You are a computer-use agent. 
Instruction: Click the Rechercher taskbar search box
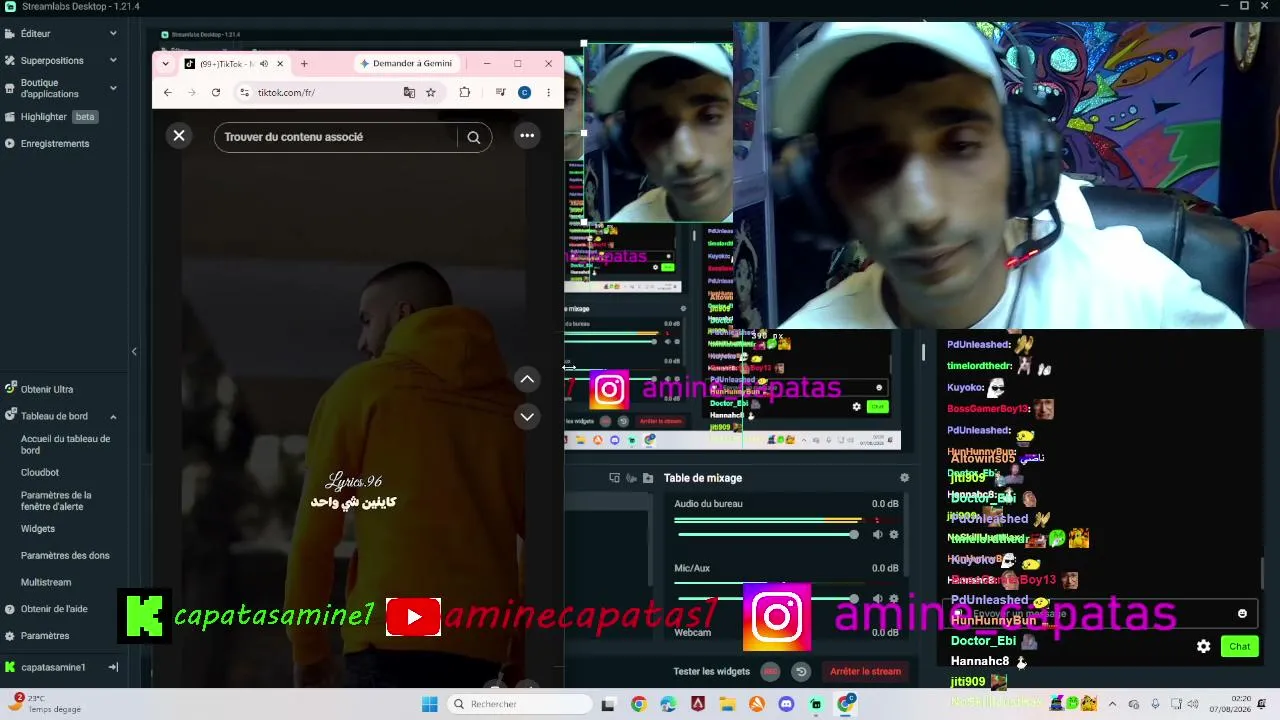tap(521, 704)
